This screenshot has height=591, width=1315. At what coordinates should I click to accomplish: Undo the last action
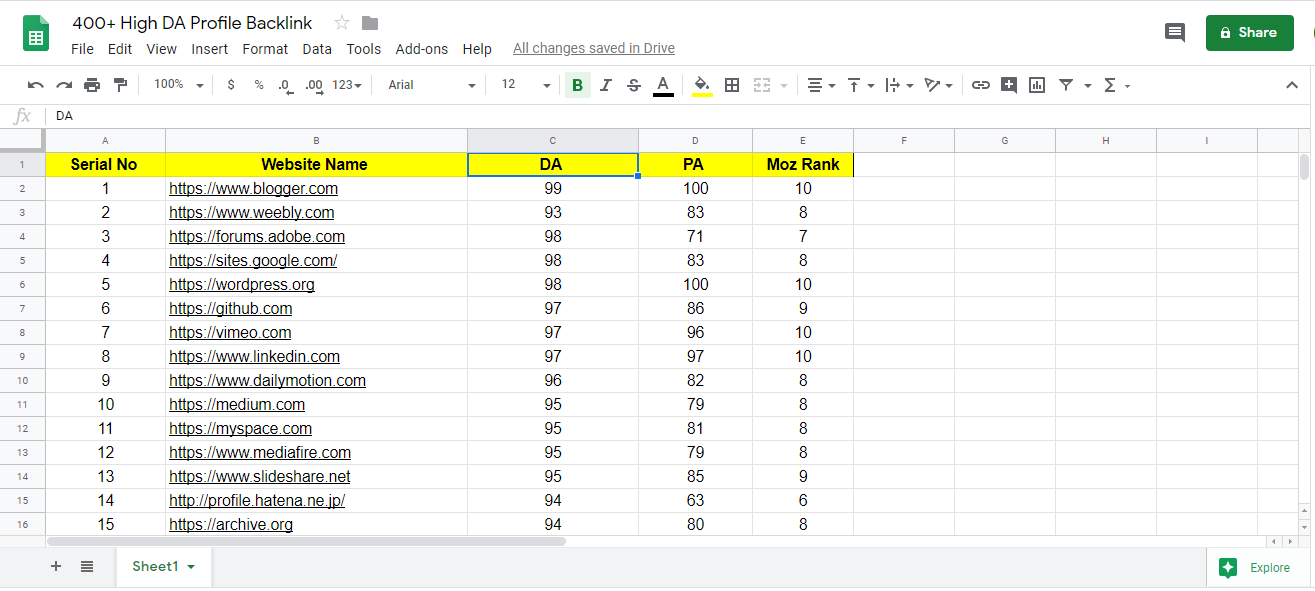tap(36, 84)
